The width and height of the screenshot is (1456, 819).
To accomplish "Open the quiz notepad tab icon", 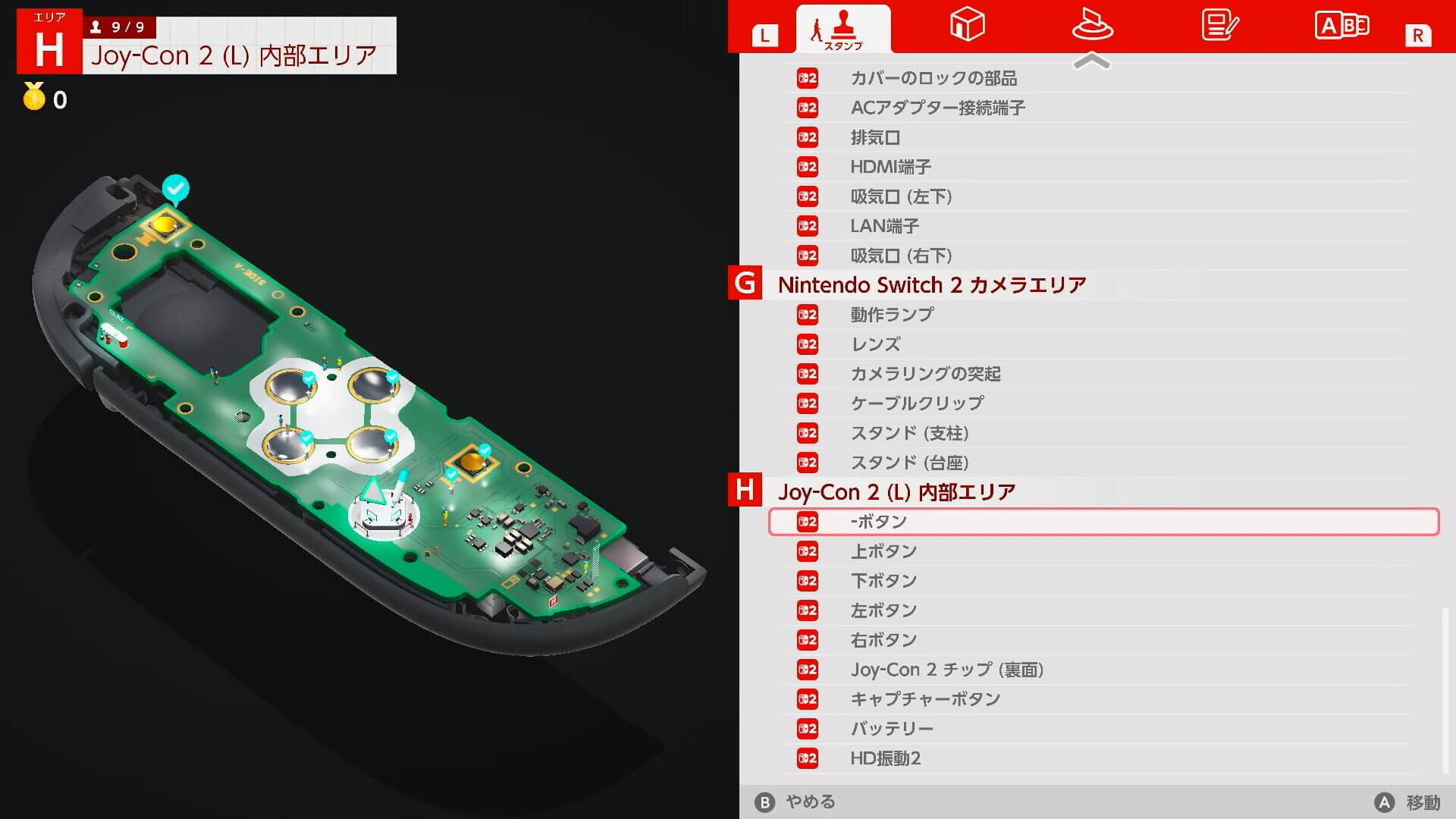I will pyautogui.click(x=1219, y=25).
